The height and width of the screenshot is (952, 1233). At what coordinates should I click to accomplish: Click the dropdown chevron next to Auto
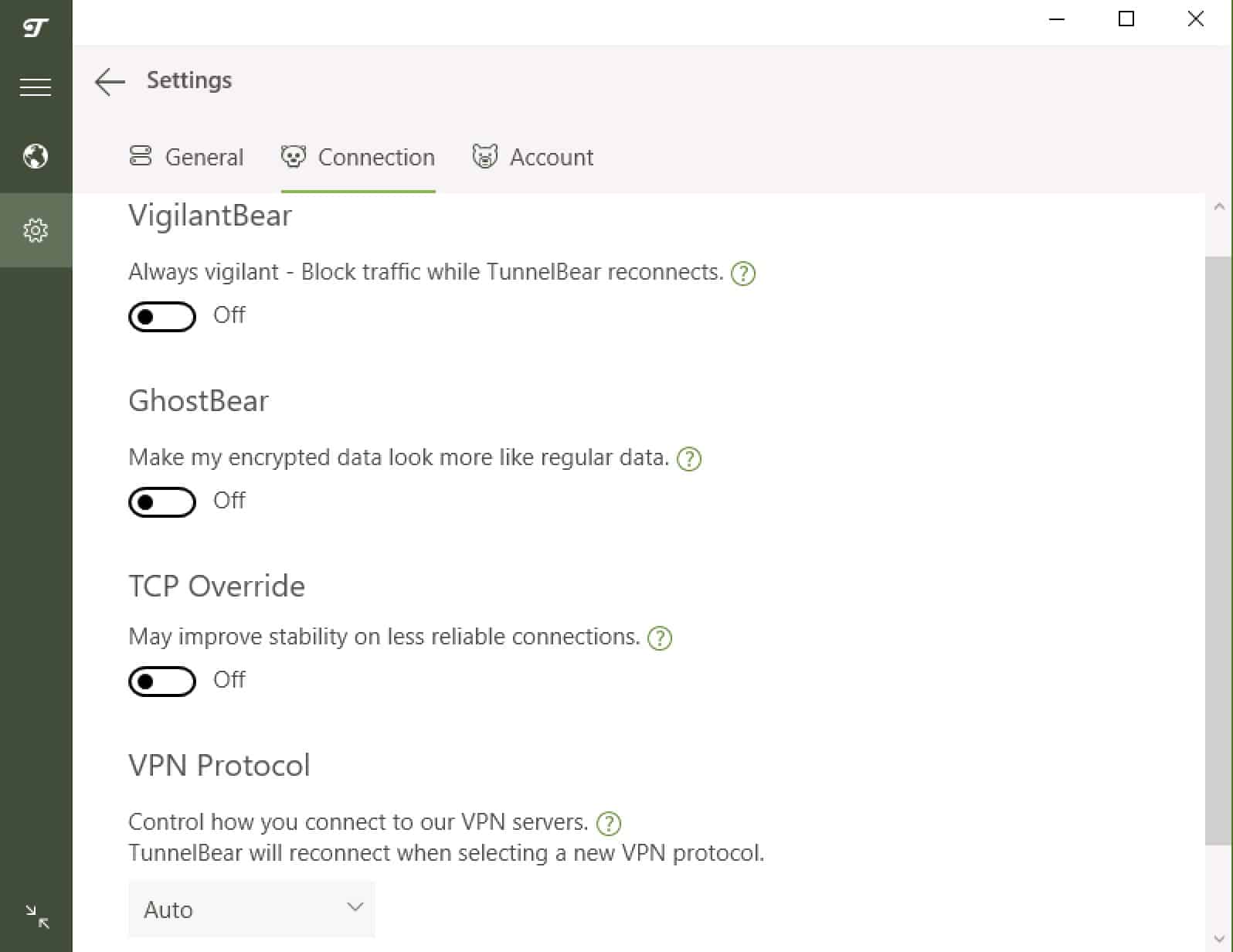point(355,907)
